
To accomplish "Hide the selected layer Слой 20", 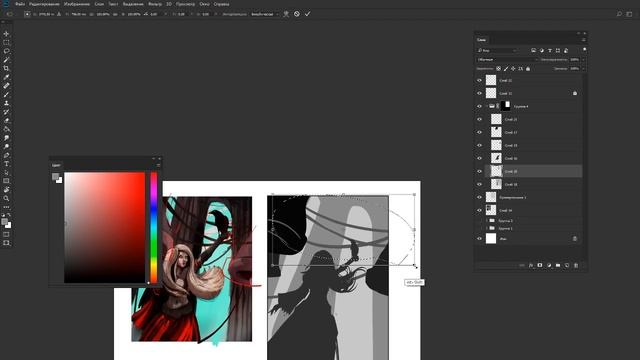I will 480,171.
